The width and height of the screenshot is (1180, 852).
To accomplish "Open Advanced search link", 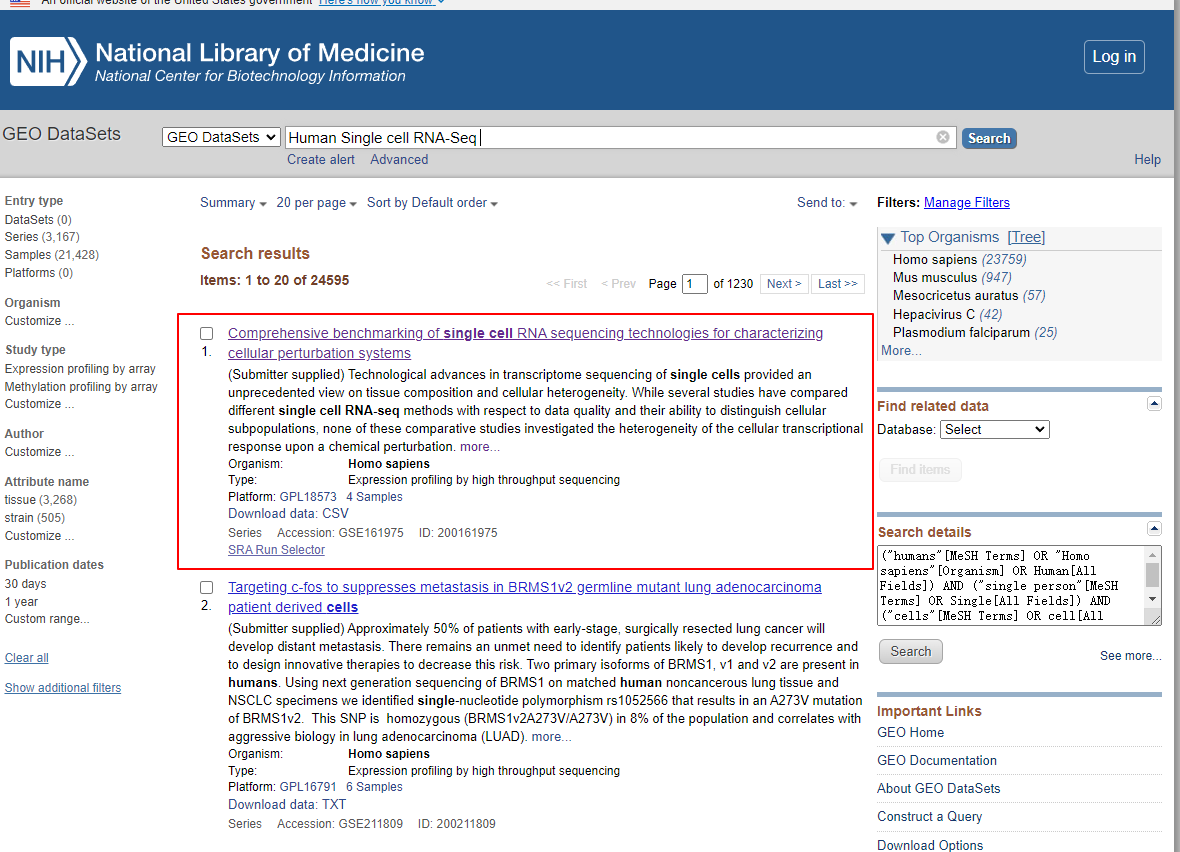I will pyautogui.click(x=399, y=160).
